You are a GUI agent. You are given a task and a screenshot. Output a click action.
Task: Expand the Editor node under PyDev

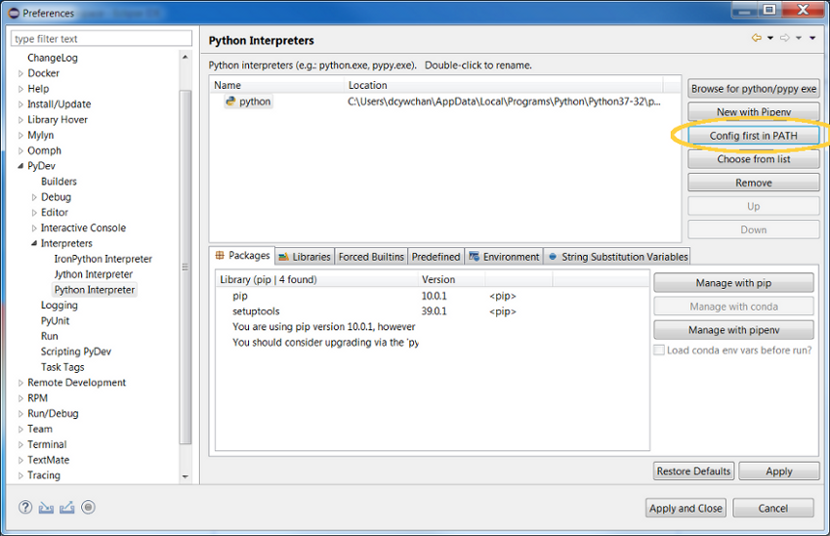[34, 213]
